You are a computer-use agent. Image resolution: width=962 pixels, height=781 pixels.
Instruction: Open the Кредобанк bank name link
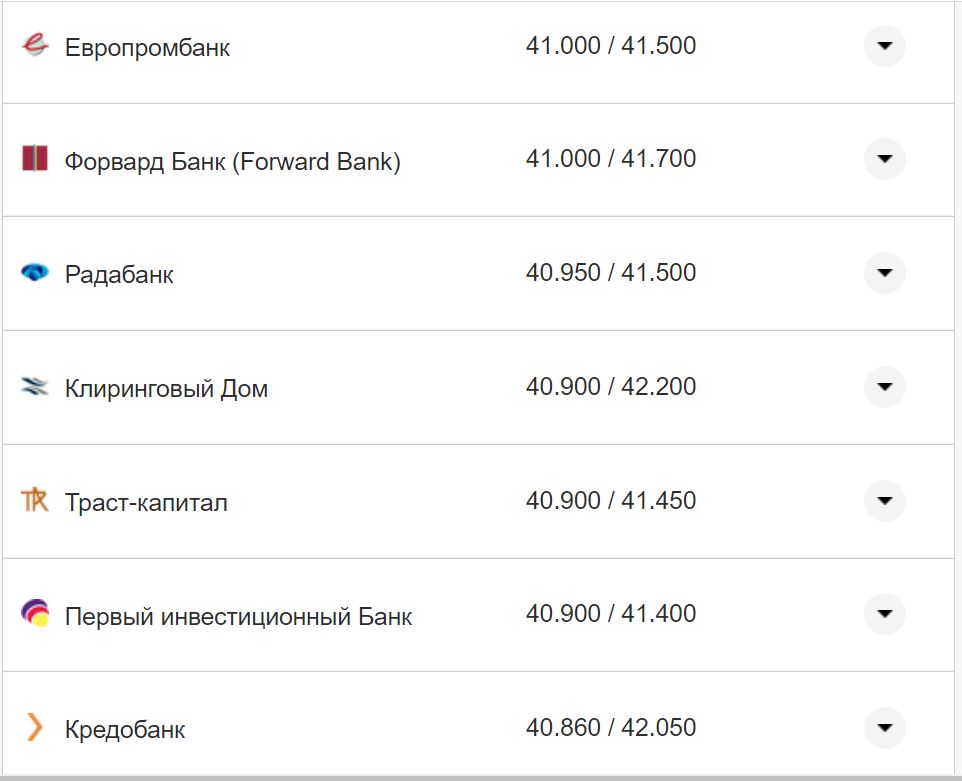[x=125, y=729]
